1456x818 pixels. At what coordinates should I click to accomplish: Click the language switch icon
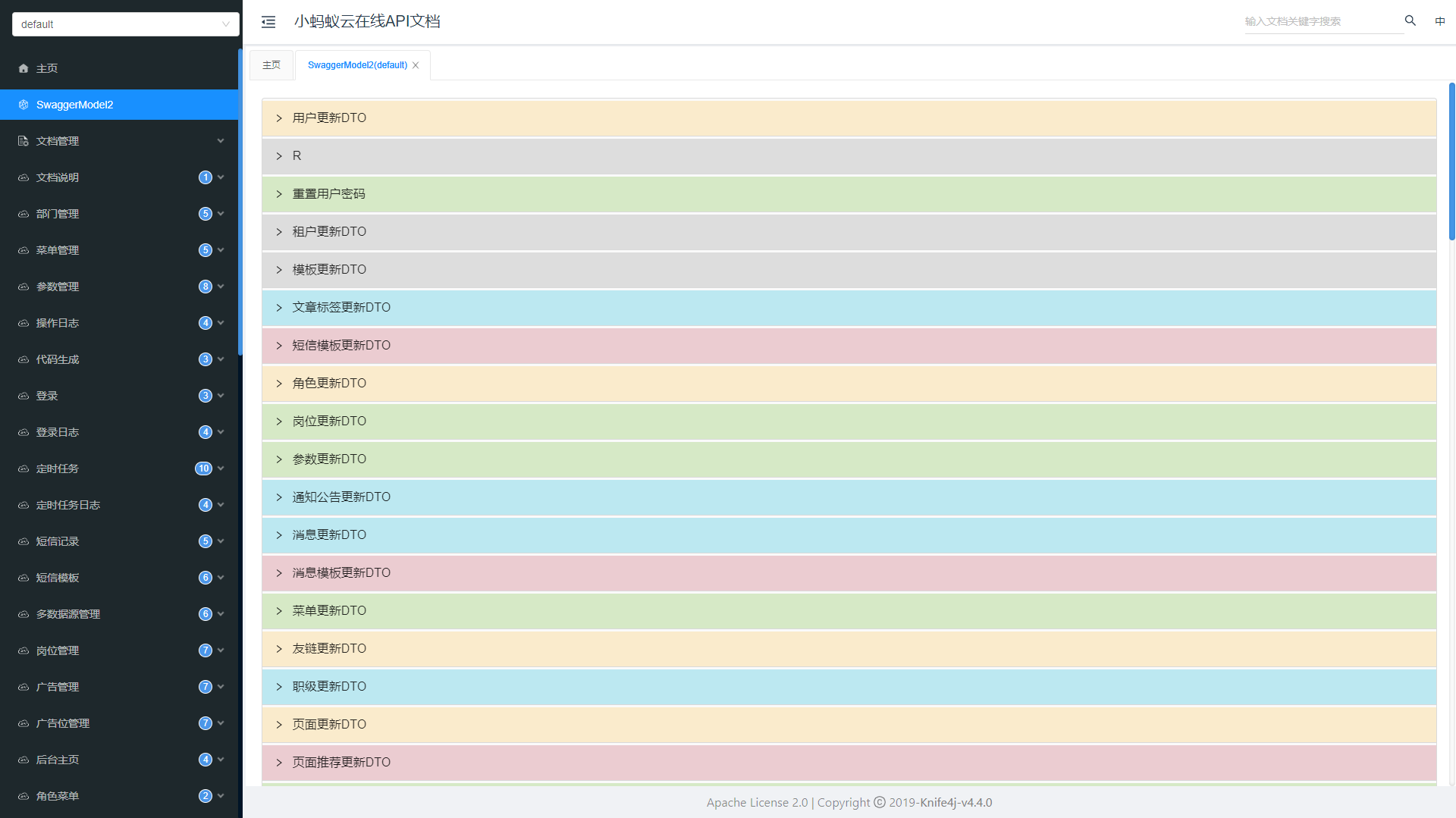tap(1439, 21)
